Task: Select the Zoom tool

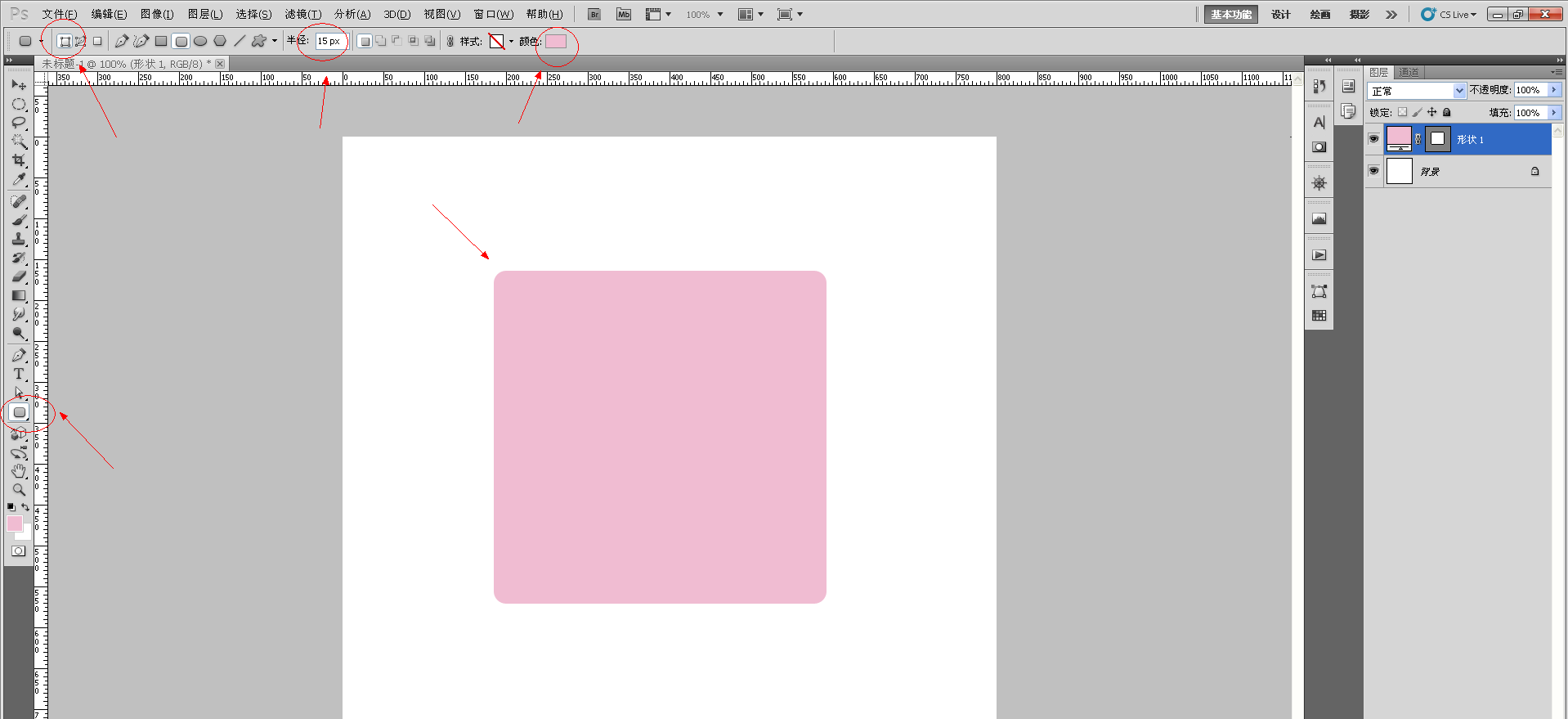Action: pos(19,490)
